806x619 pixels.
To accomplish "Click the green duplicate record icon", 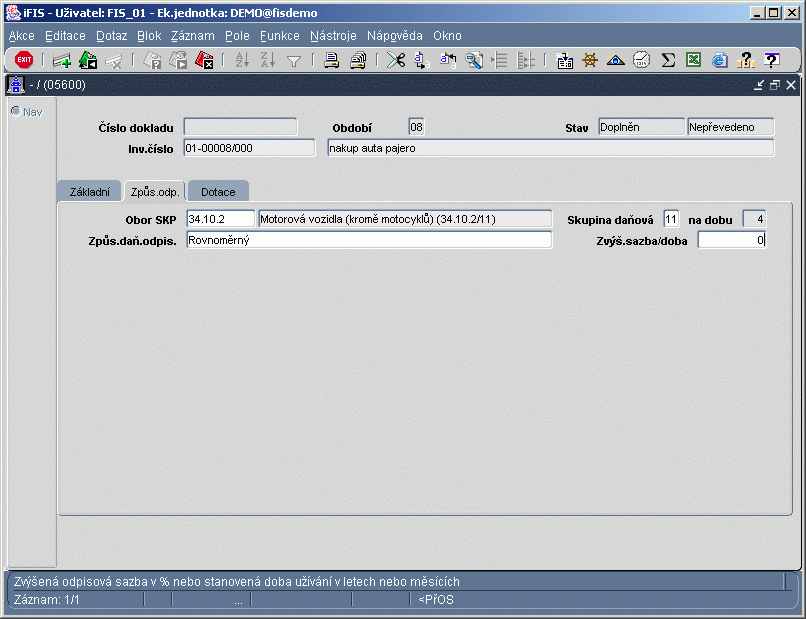I will (88, 61).
